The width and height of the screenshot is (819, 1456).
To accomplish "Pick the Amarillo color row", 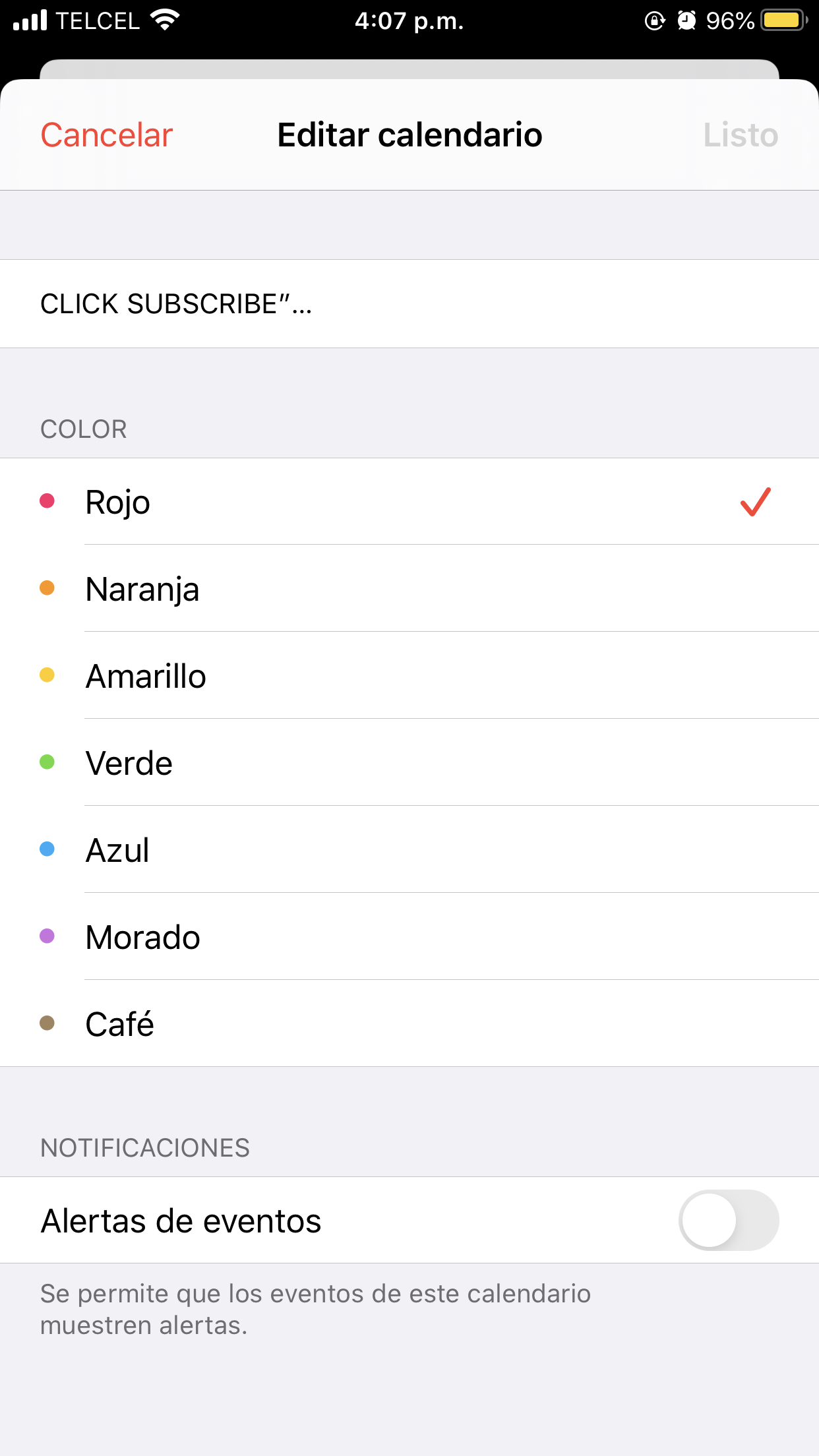I will pyautogui.click(x=409, y=676).
